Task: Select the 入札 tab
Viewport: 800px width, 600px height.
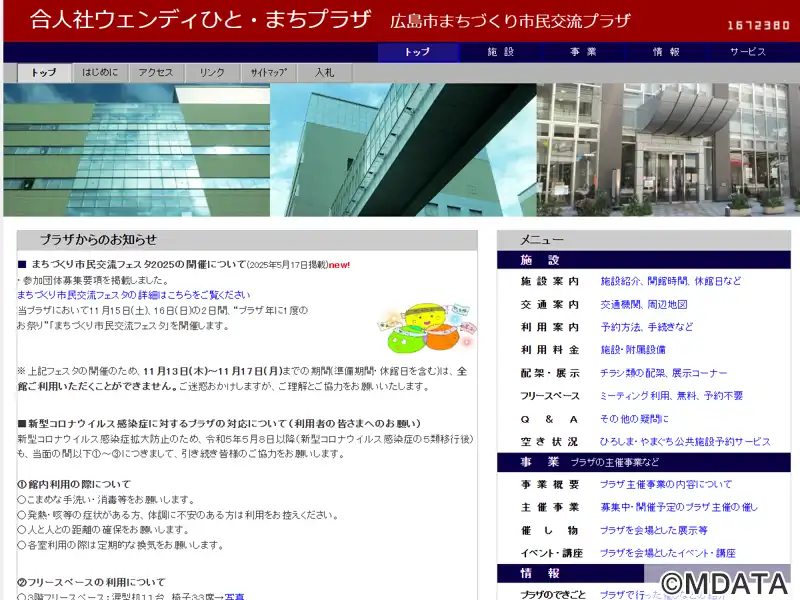Action: click(x=324, y=72)
